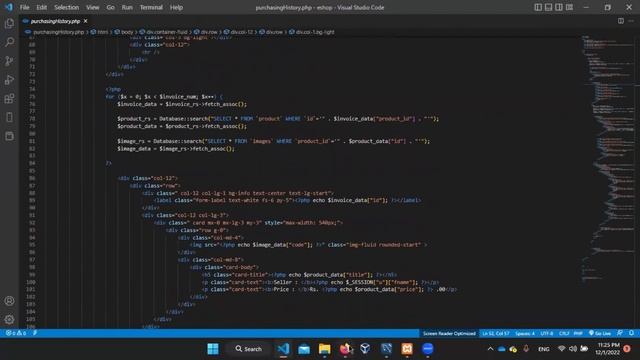Open the Run and Debug view
Viewport: 640px width, 360px height.
[x=9, y=80]
